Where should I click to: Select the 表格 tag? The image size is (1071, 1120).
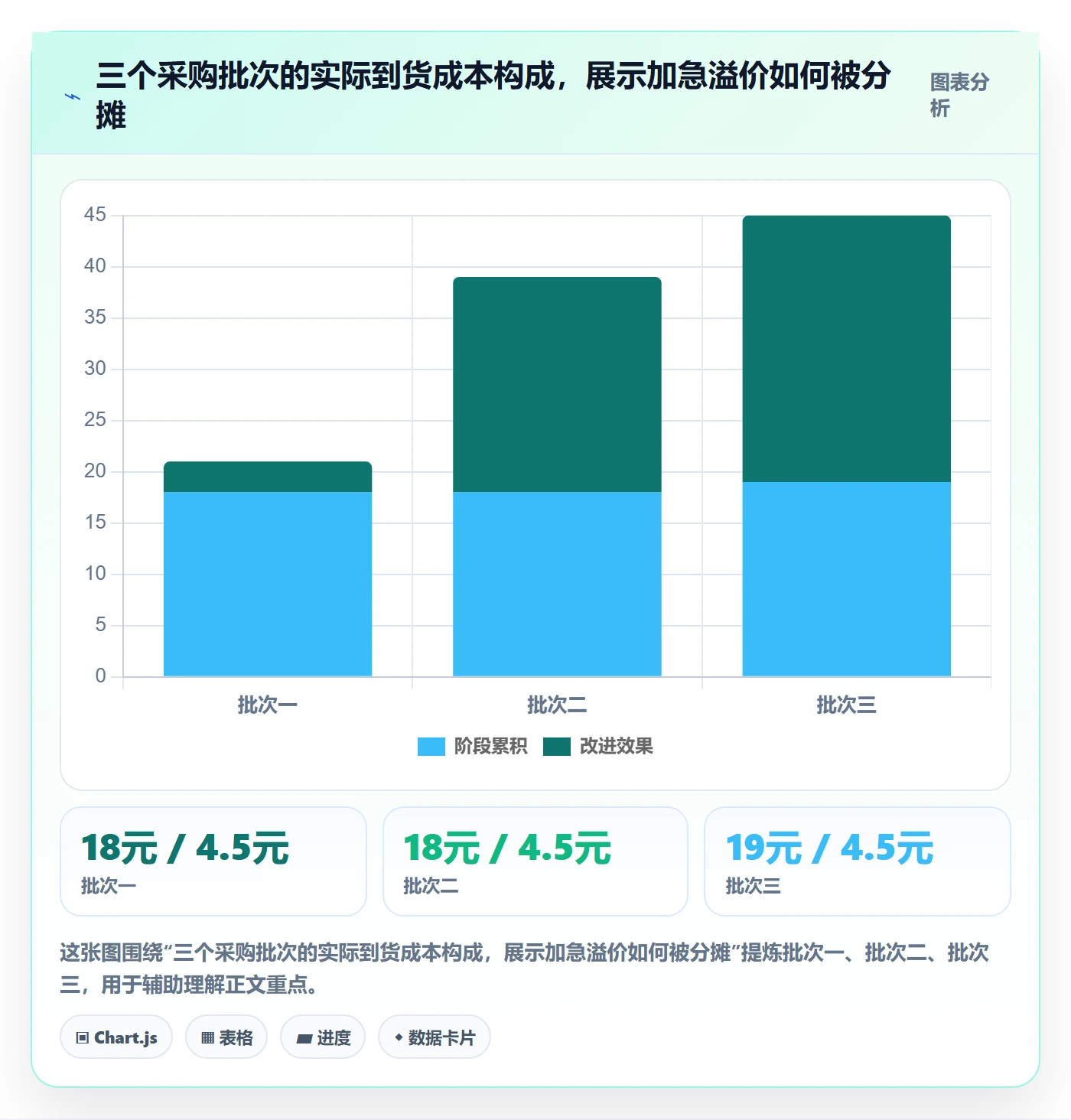tap(226, 1037)
